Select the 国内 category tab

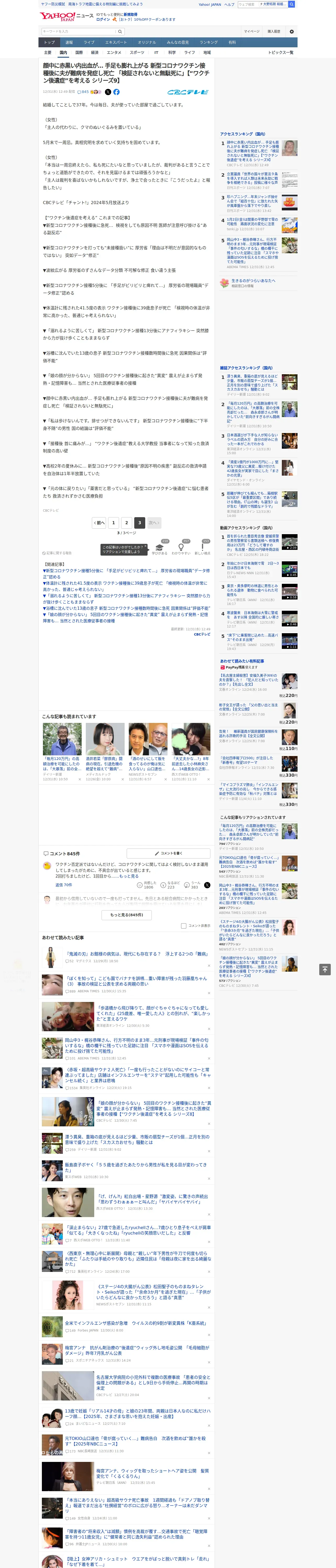tap(63, 53)
